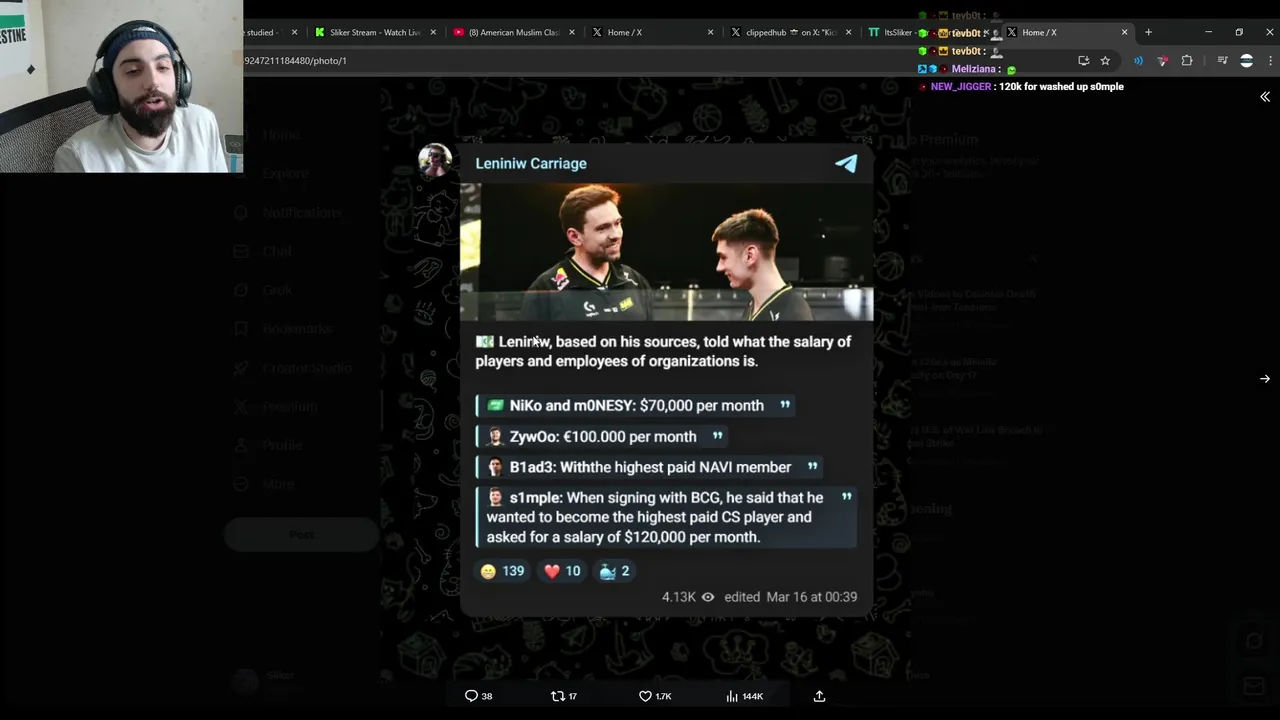This screenshot has width=1280, height=720.
Task: Close the Sliker Stream tab
Action: click(x=433, y=32)
